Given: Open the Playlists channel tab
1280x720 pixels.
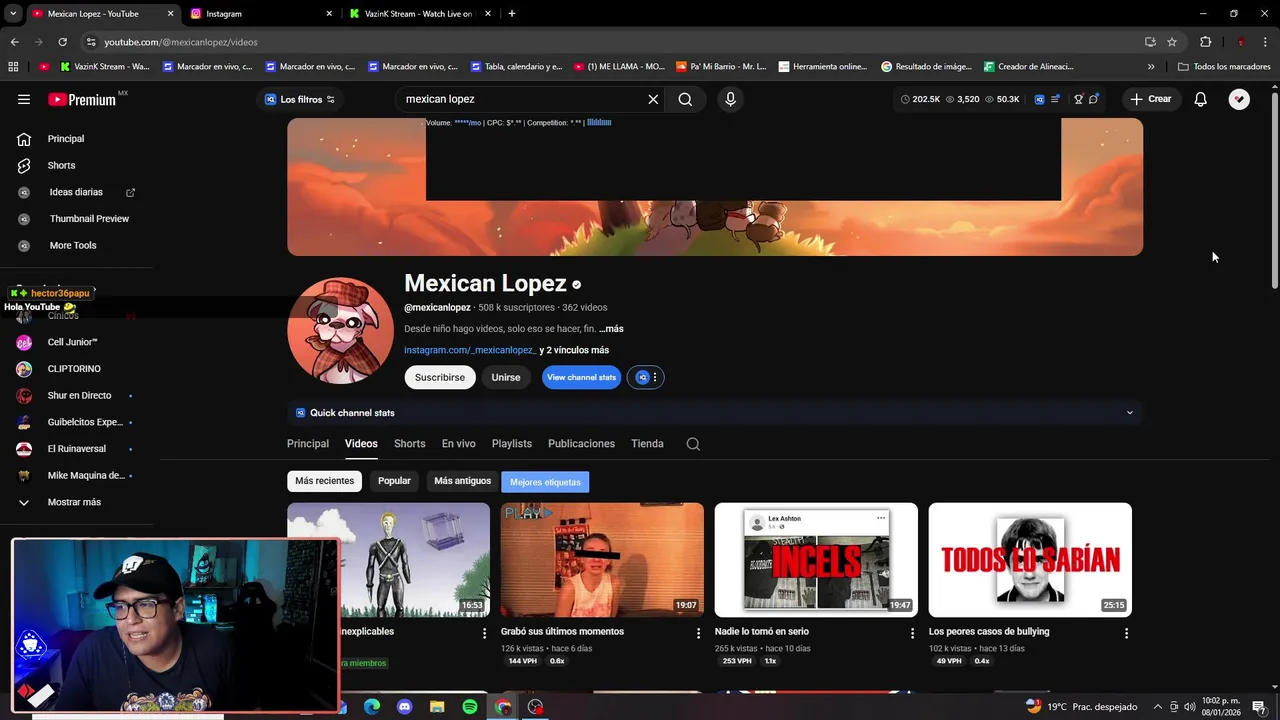Looking at the screenshot, I should point(512,444).
